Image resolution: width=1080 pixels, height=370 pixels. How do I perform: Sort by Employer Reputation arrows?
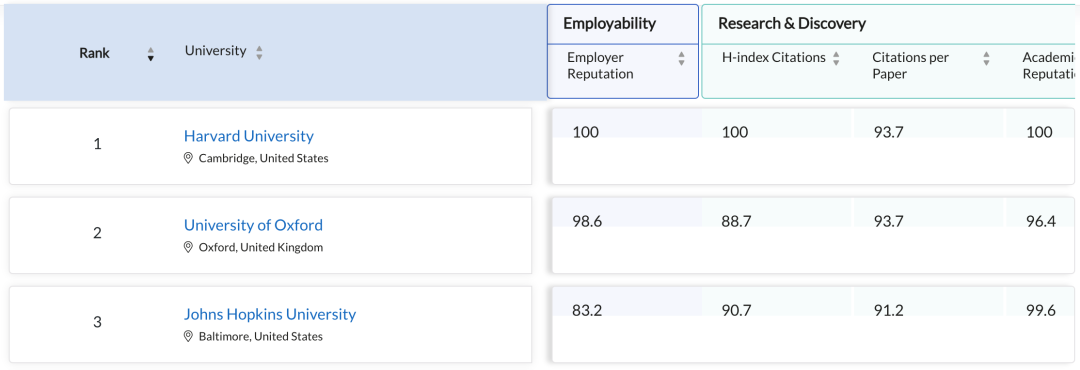coord(681,59)
